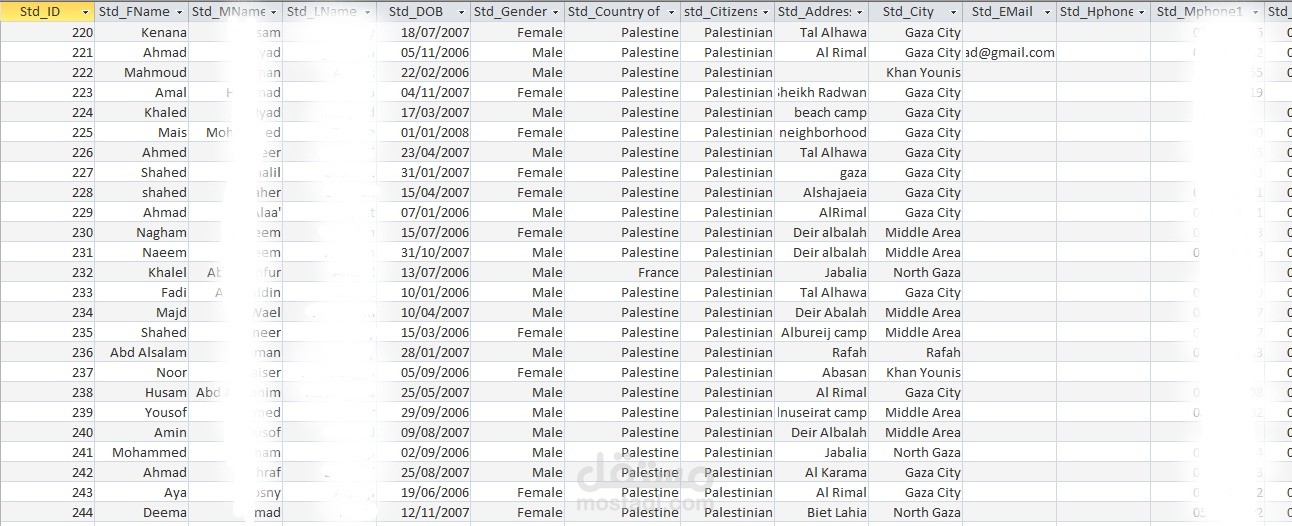
Task: Open the Std_Hphone column dropdown arrow
Action: (1141, 12)
